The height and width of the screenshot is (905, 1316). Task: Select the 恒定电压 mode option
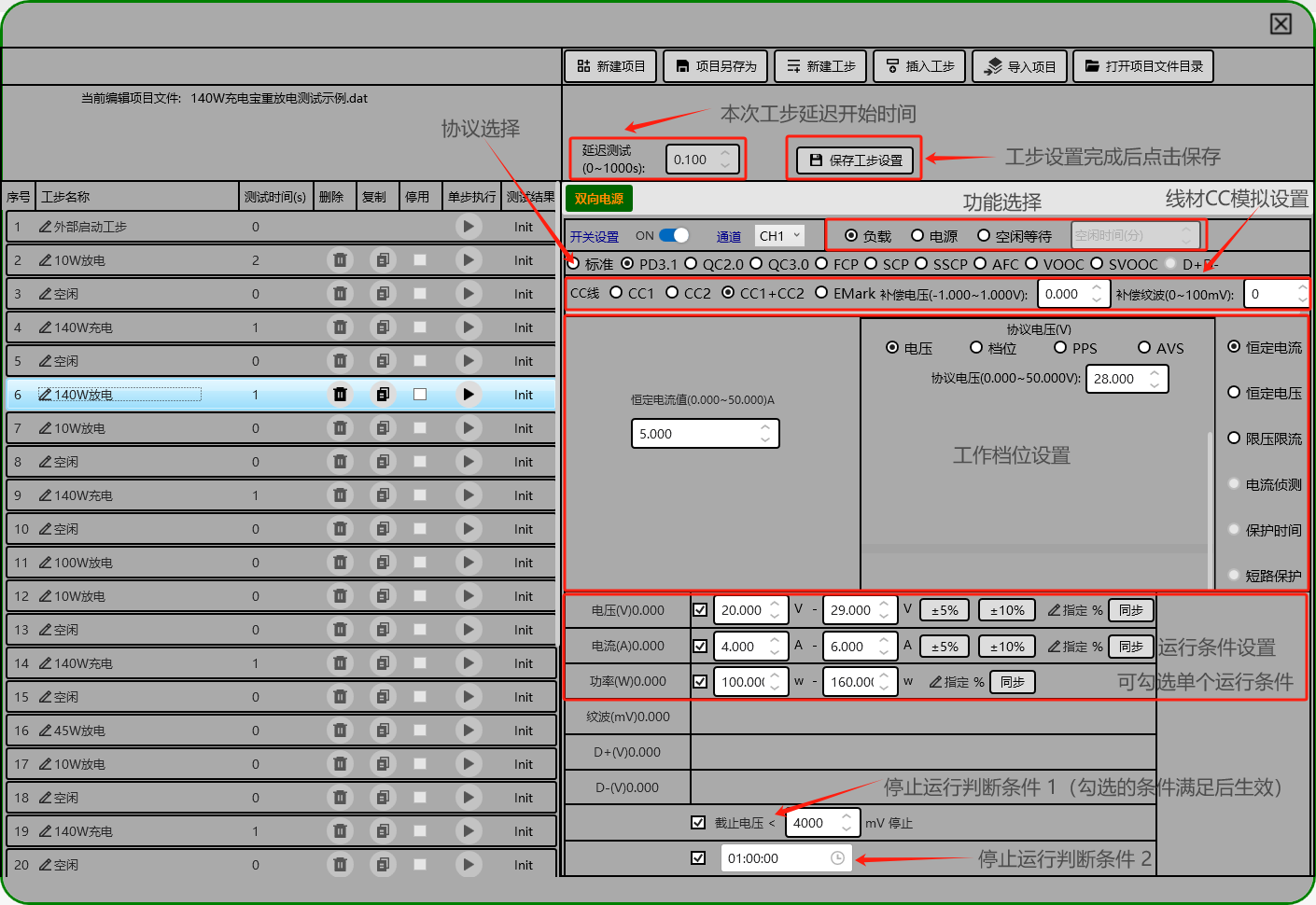[1234, 393]
